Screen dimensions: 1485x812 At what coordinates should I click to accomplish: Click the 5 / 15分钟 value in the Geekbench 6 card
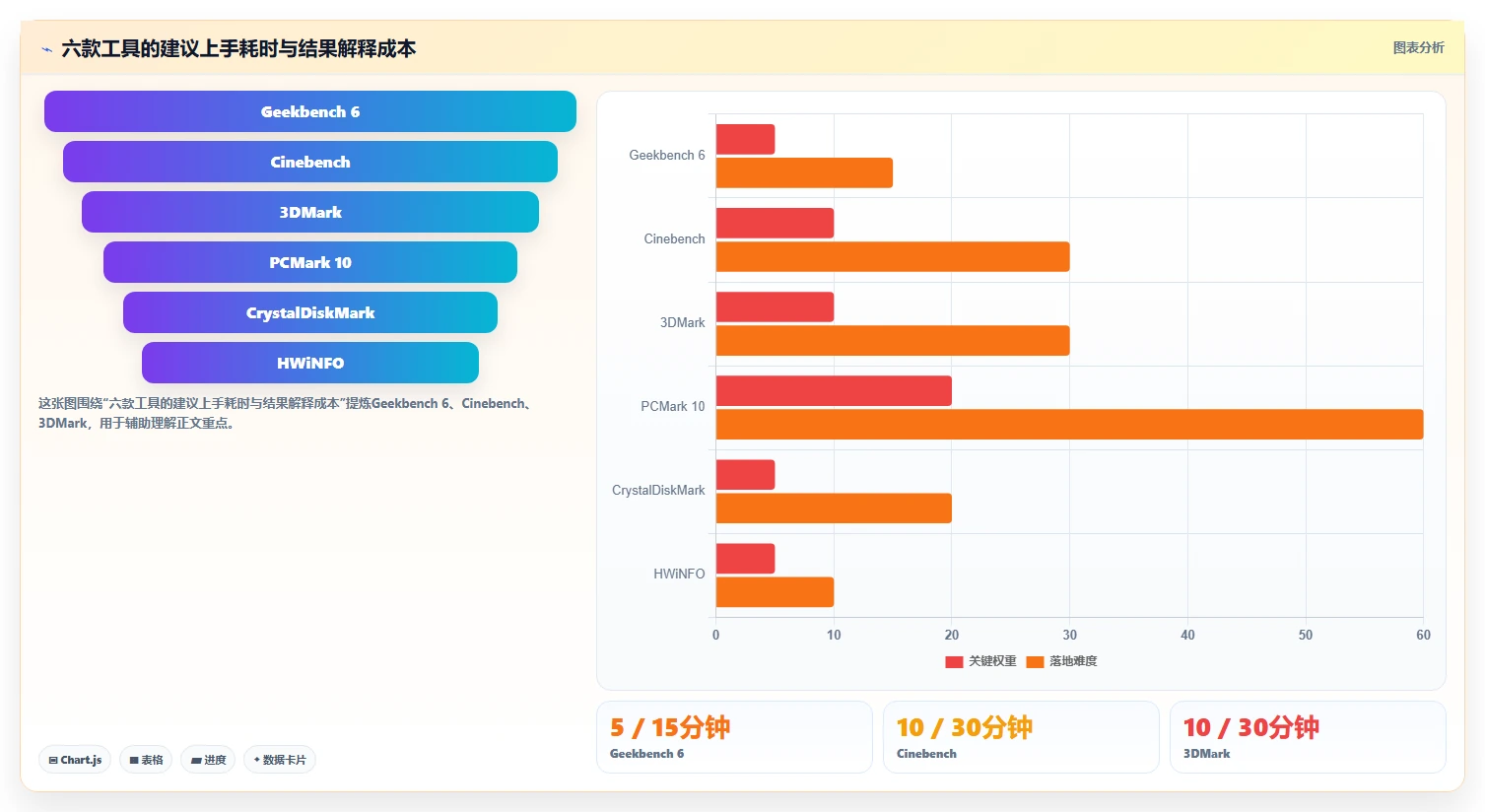(x=670, y=727)
